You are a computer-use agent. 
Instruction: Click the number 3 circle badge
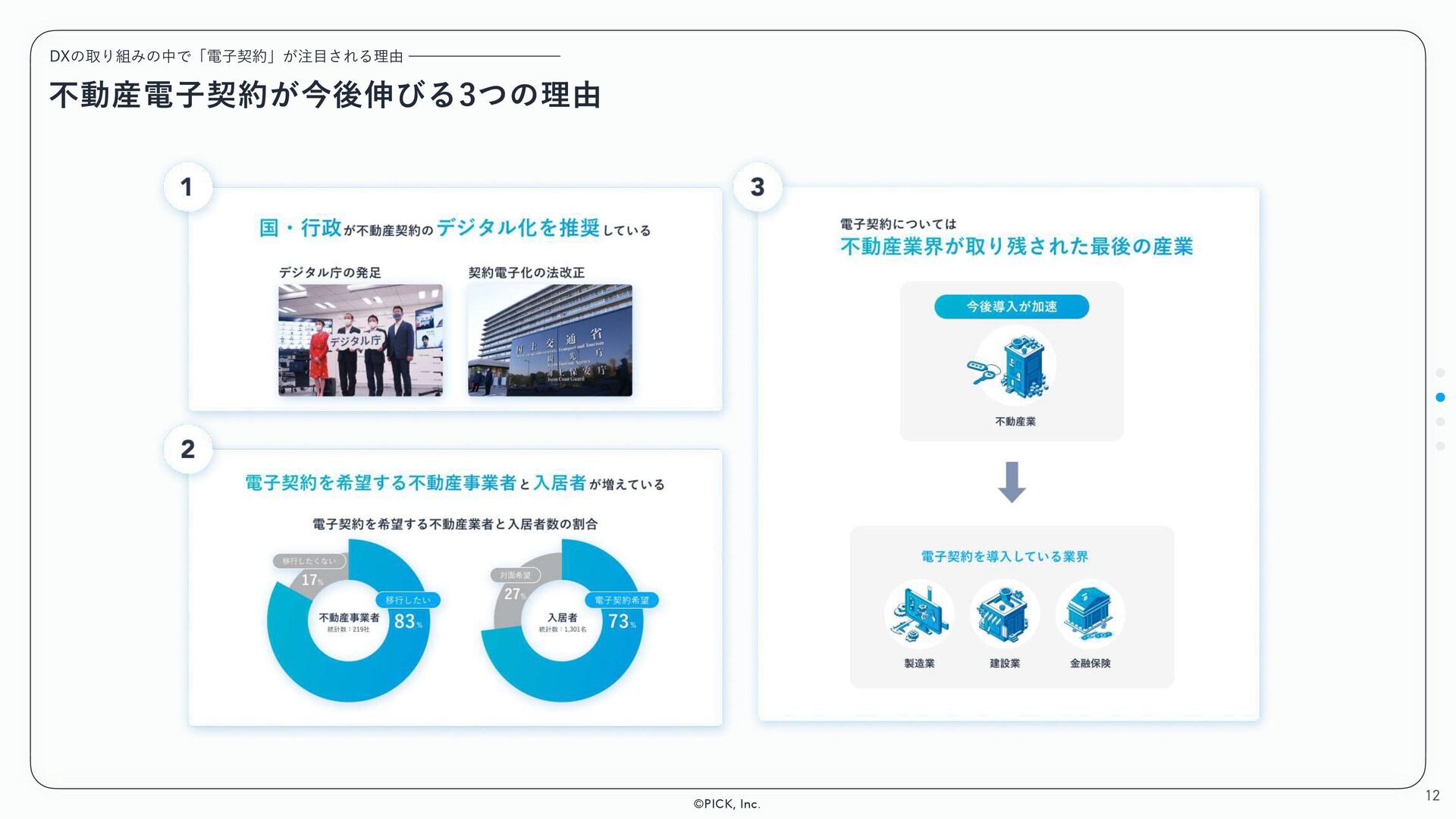click(x=757, y=187)
